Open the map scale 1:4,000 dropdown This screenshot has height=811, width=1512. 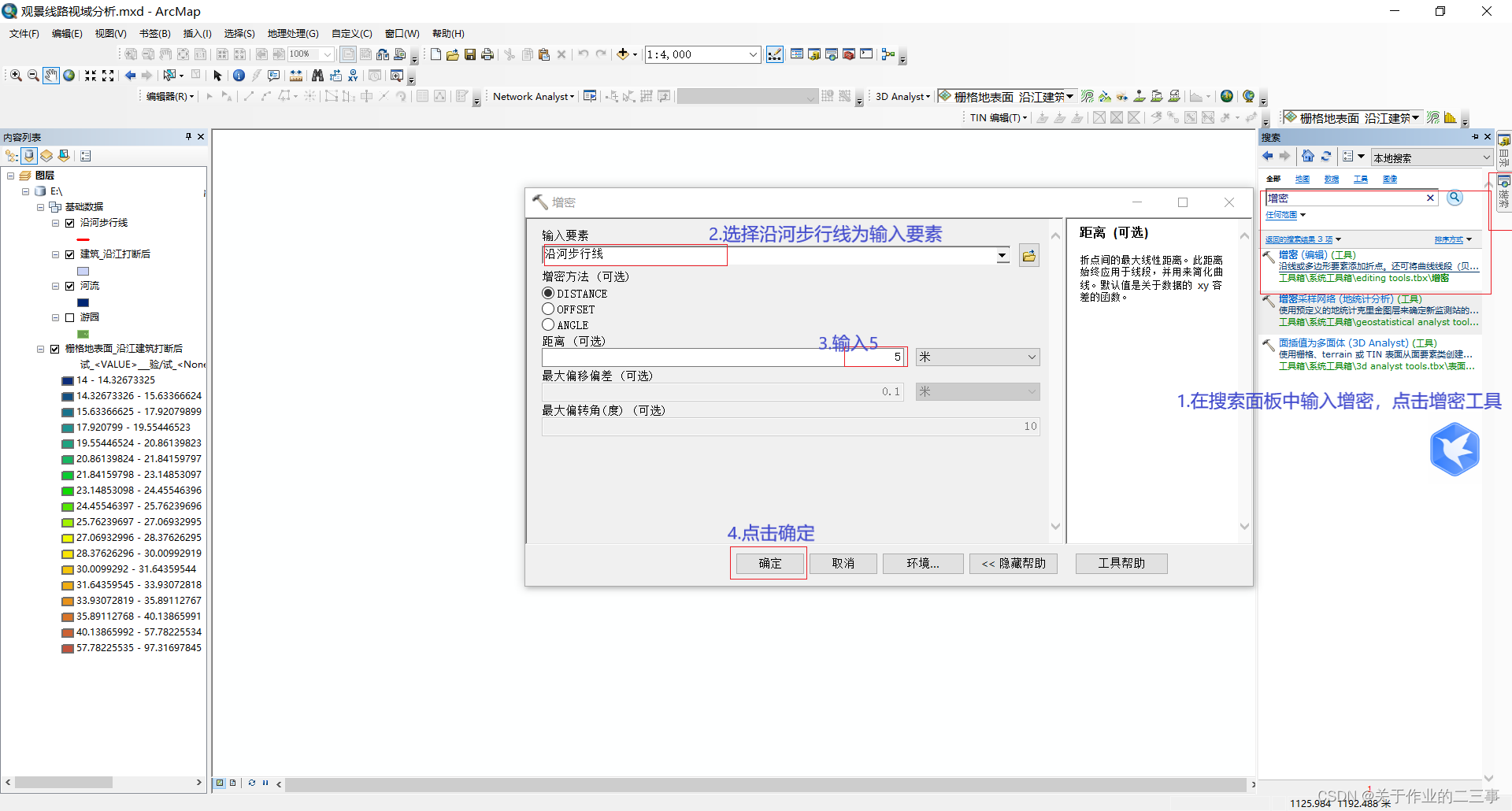click(x=753, y=54)
